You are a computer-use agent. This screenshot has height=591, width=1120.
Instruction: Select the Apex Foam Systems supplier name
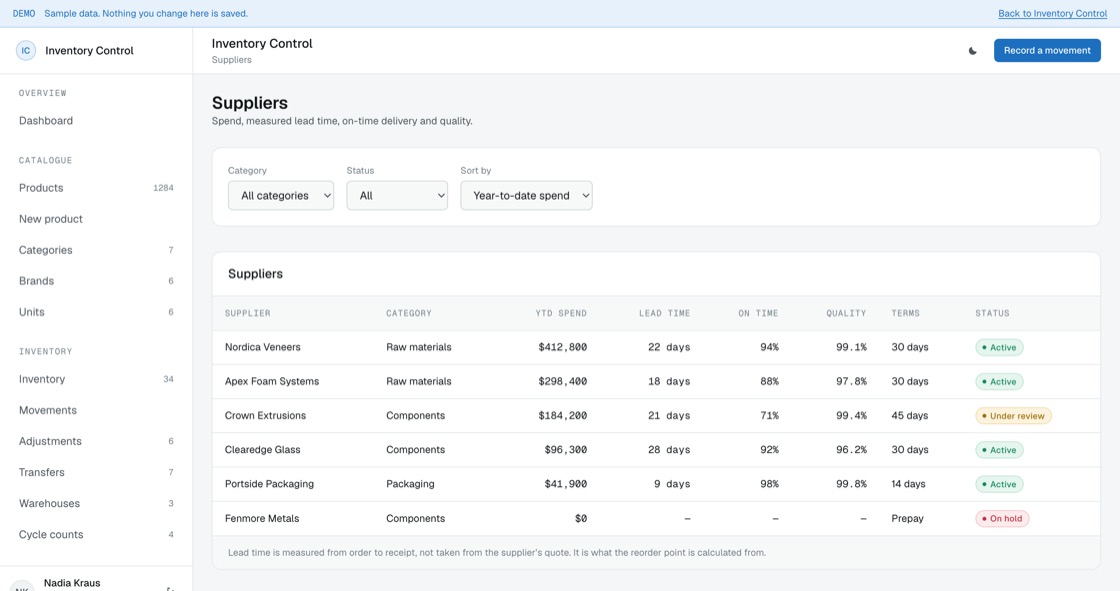(x=272, y=382)
